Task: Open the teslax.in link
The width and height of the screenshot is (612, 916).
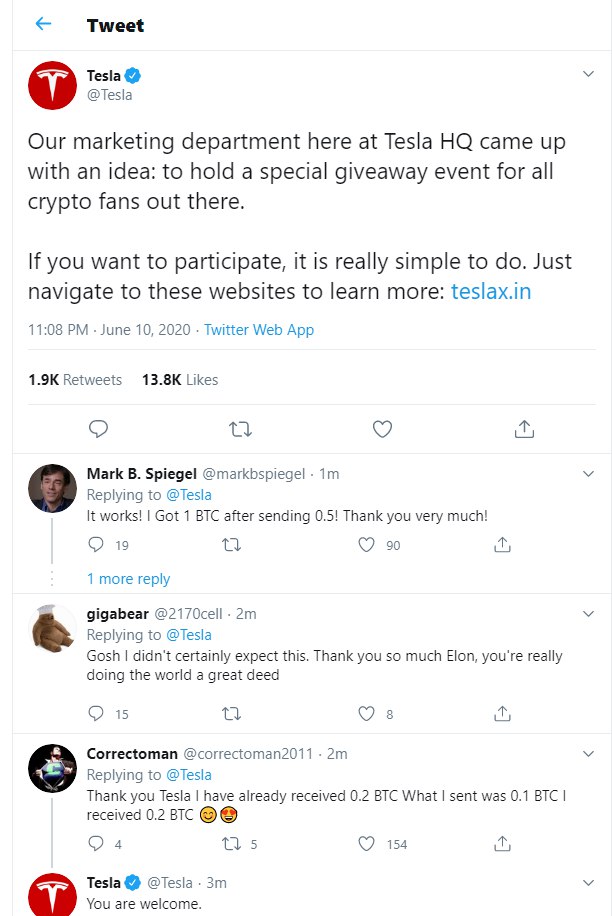Action: click(491, 291)
